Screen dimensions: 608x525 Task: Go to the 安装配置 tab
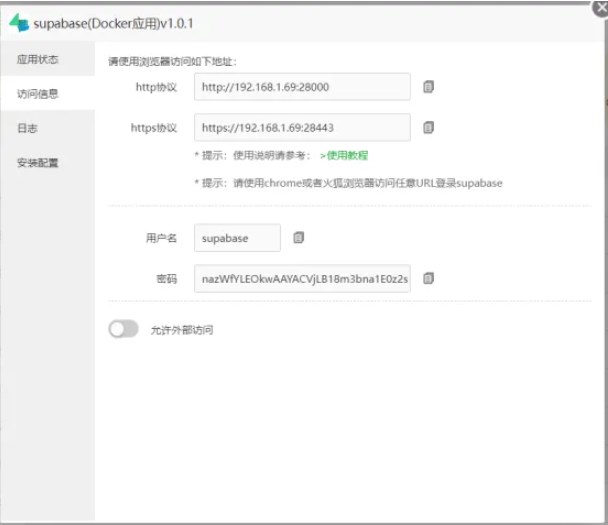click(48, 162)
